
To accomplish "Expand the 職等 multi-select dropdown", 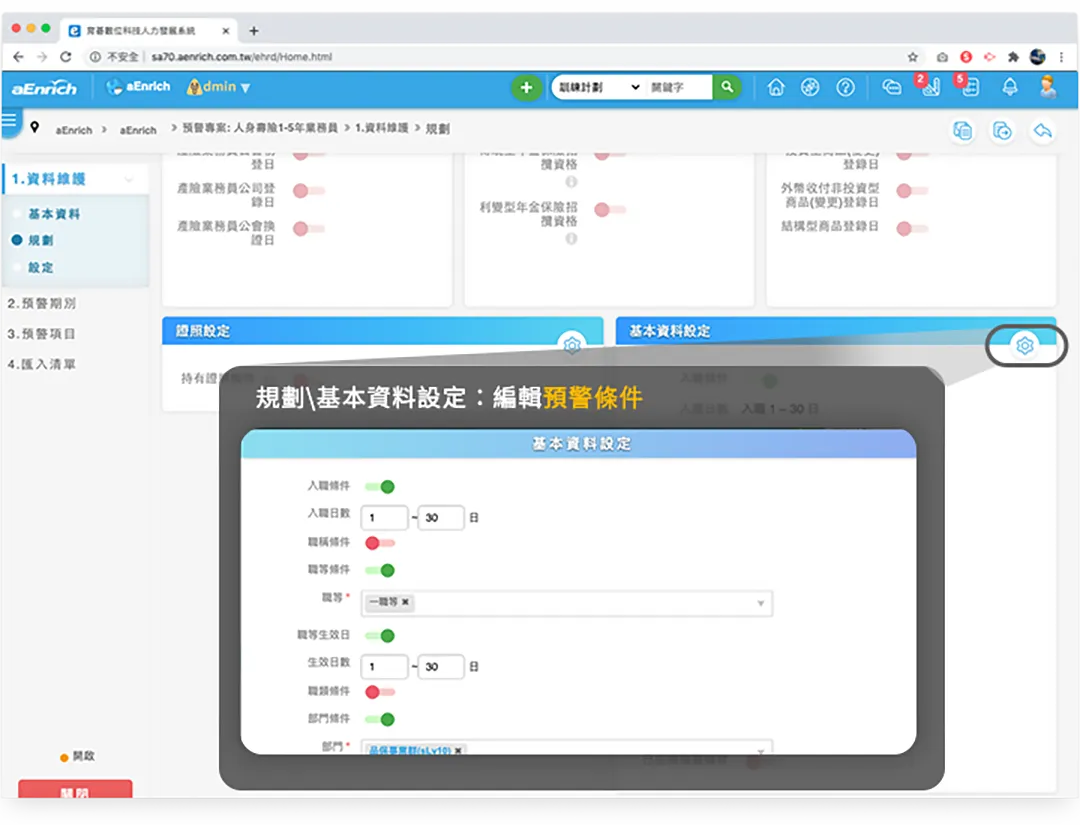I will 760,603.
